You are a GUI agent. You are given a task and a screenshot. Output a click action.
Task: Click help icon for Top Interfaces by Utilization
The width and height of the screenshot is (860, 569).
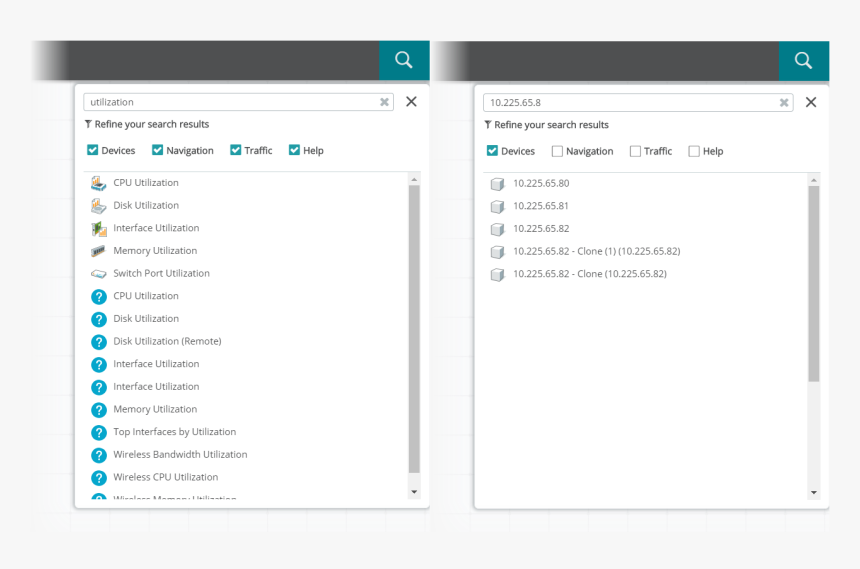98,433
